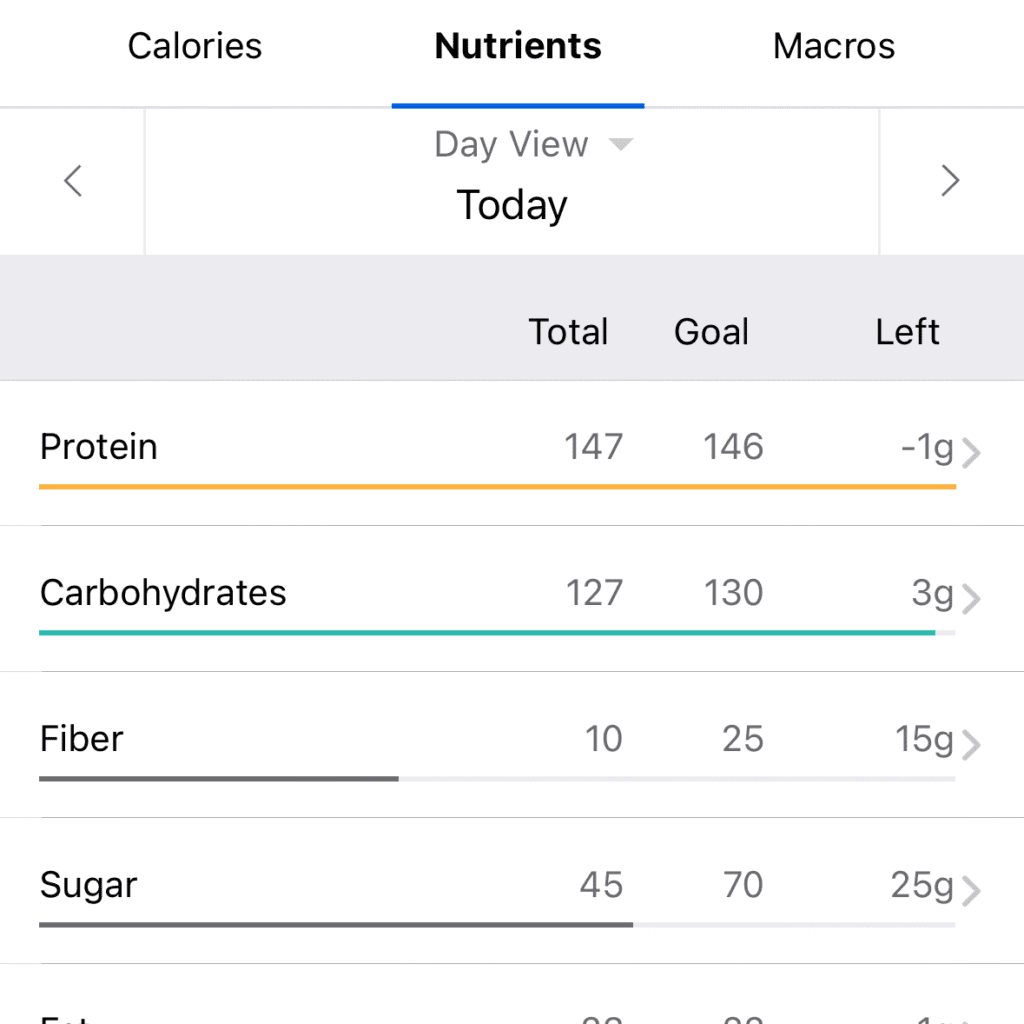Image resolution: width=1024 pixels, height=1024 pixels.
Task: Select the Fiber row label
Action: 81,739
